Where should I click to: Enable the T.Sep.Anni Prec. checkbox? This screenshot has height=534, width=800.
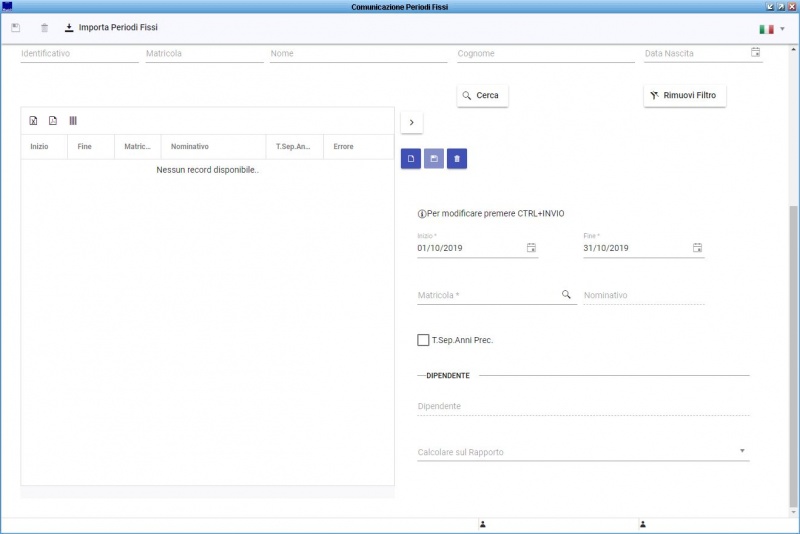coord(423,340)
